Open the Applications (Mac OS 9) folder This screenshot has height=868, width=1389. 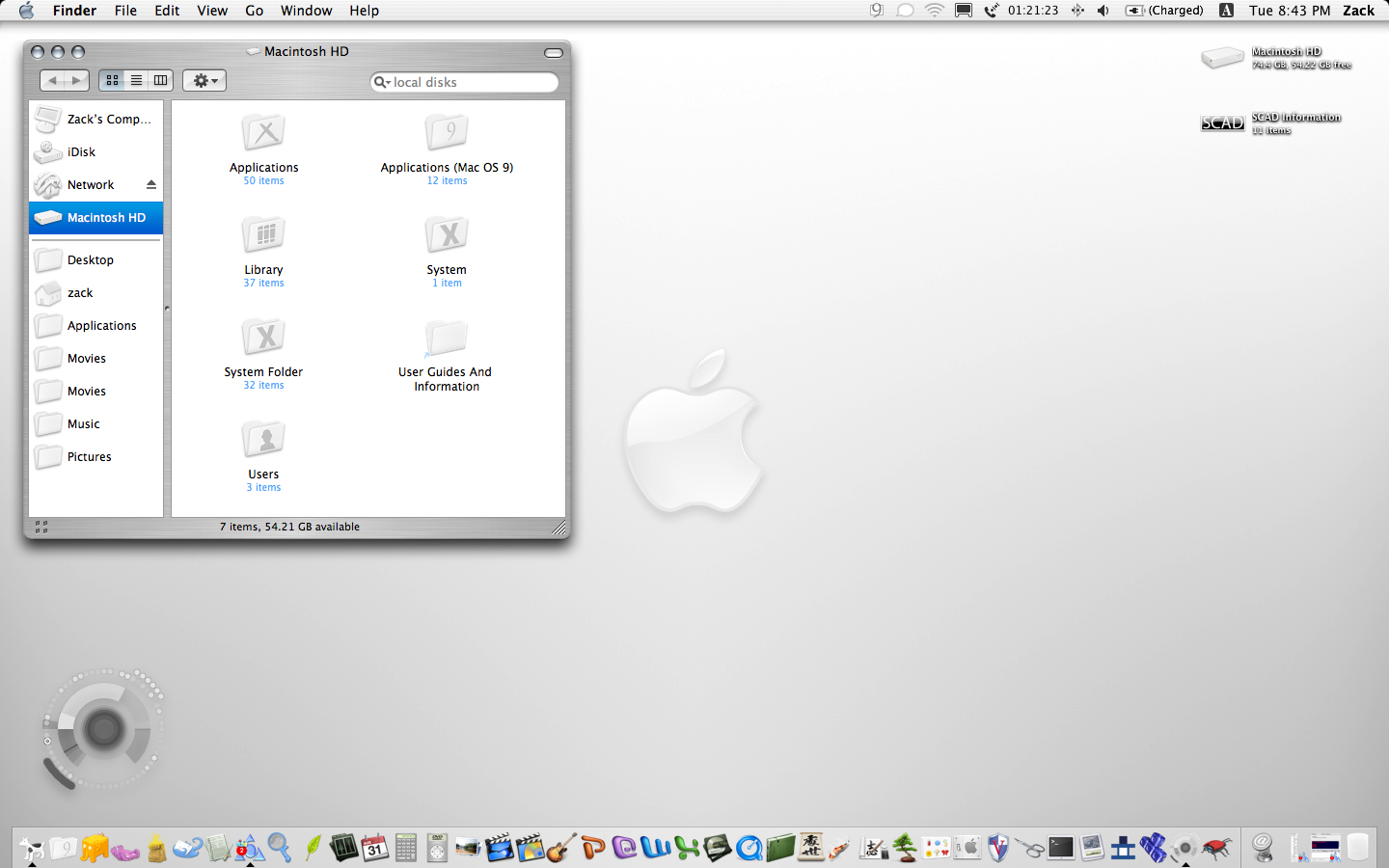[x=447, y=133]
